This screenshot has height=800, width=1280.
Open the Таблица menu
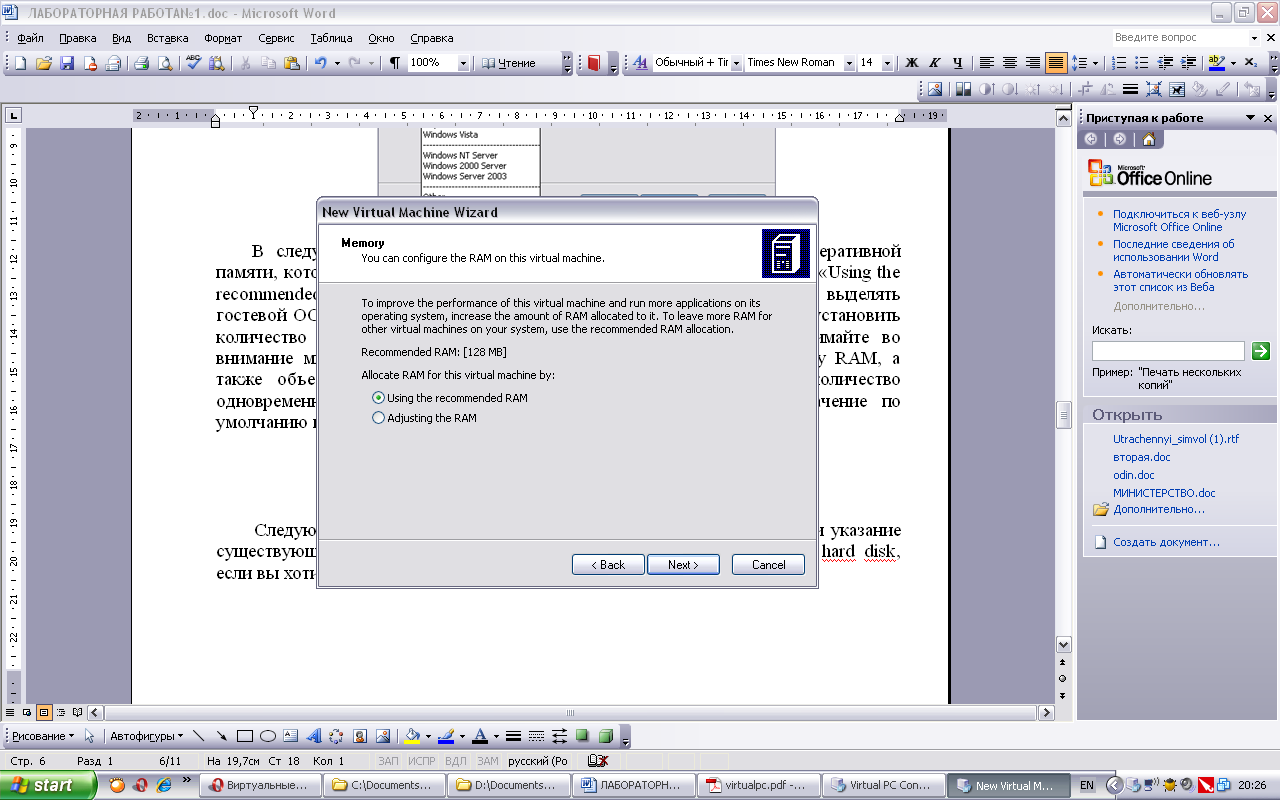331,38
